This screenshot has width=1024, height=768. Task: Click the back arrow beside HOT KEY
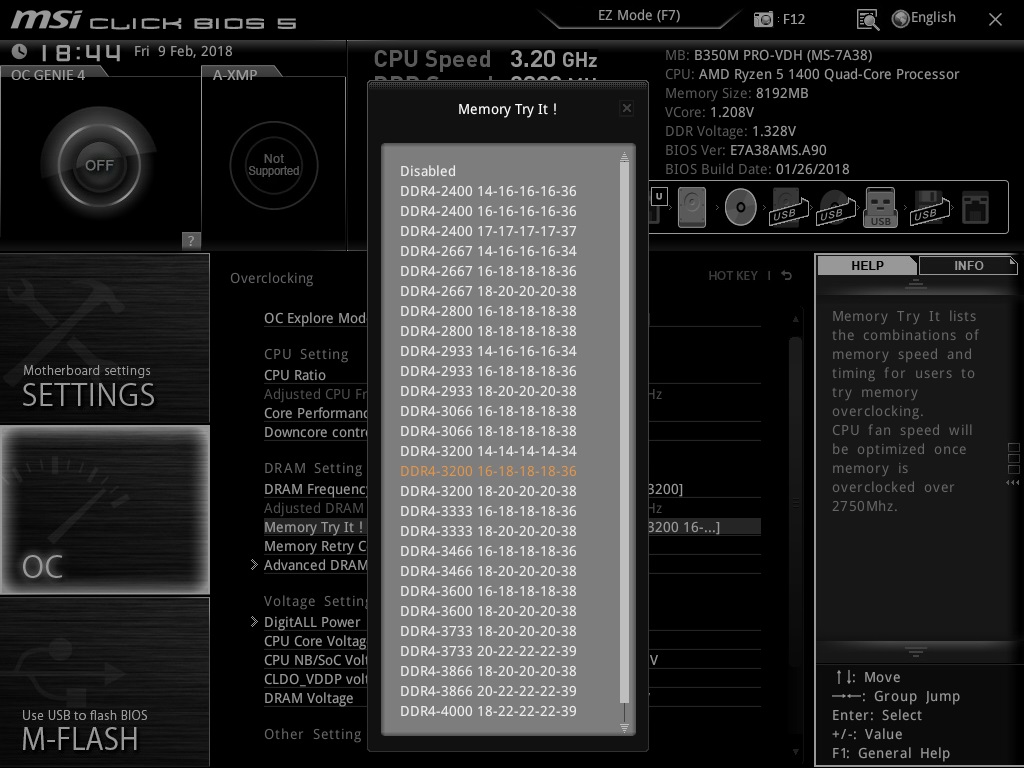[786, 276]
